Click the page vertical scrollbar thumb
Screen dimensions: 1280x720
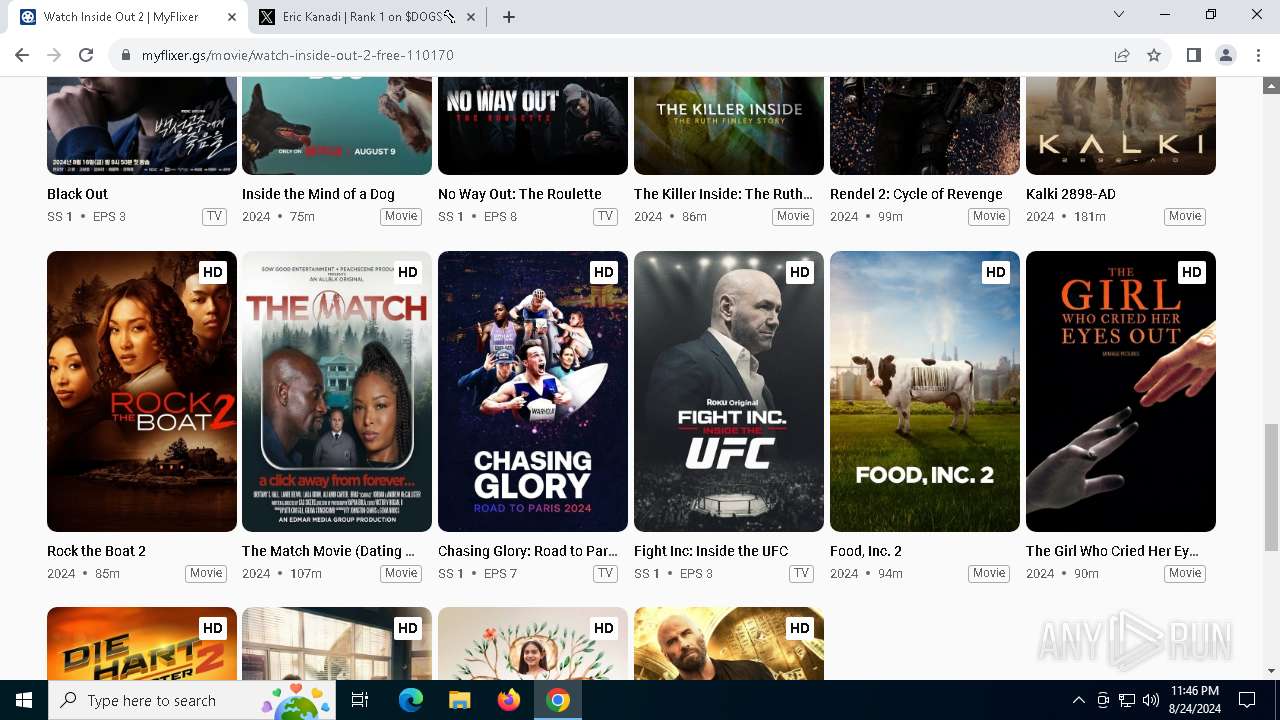pos(1271,487)
